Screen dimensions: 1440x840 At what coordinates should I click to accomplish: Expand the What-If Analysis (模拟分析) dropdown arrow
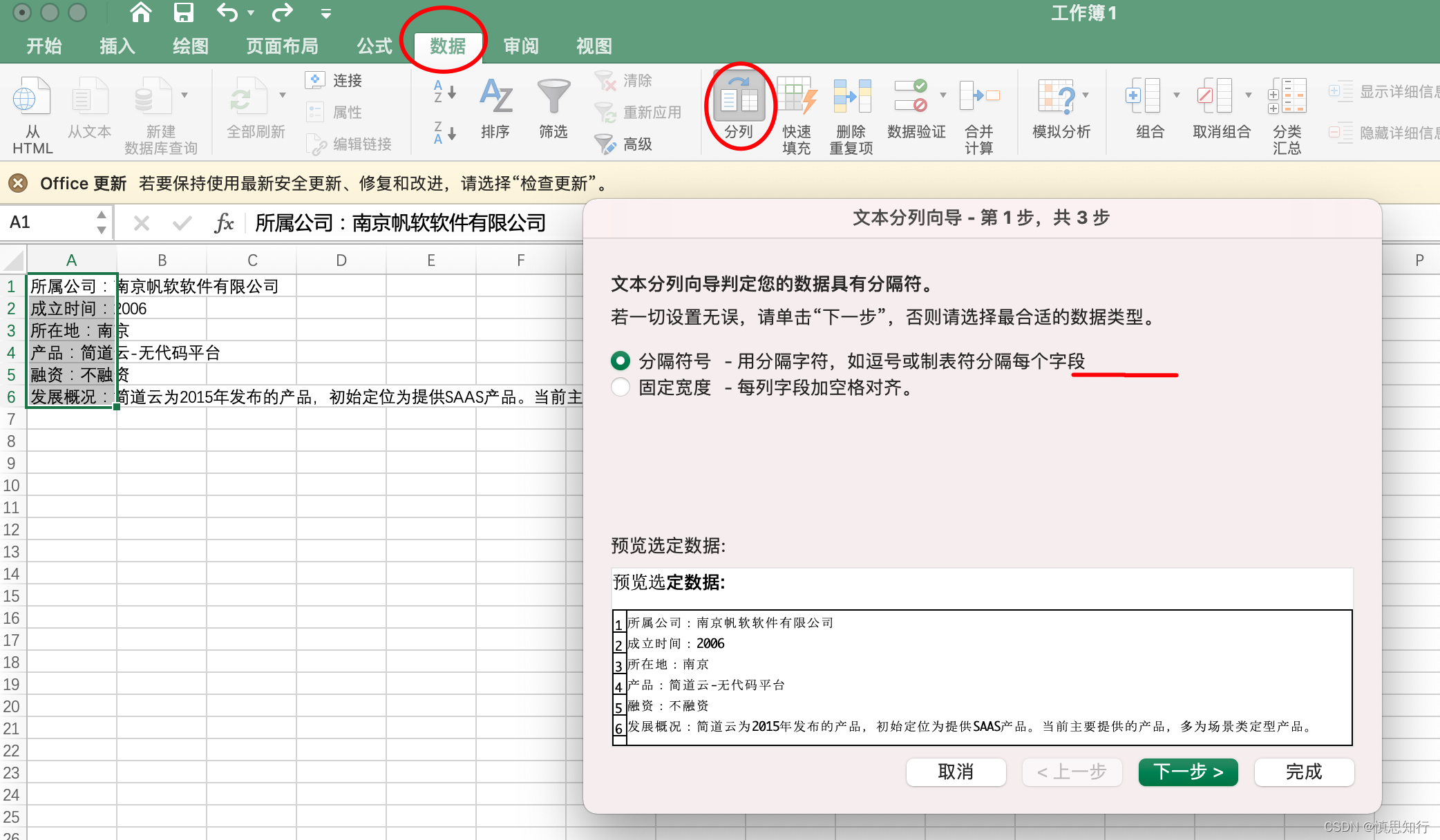click(1086, 95)
